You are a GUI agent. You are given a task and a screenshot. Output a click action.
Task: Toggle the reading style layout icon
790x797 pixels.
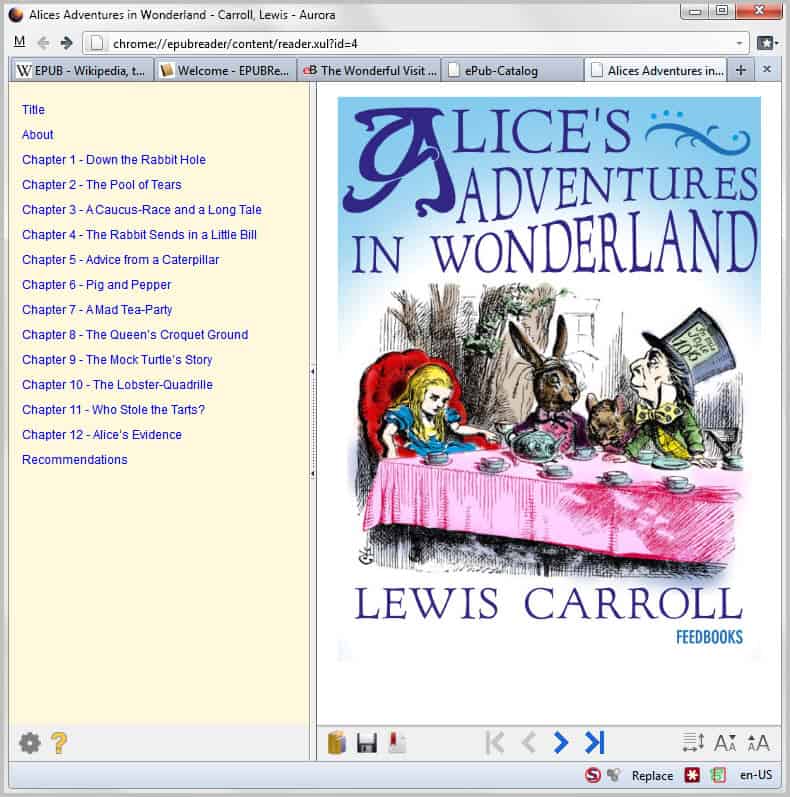pos(693,743)
